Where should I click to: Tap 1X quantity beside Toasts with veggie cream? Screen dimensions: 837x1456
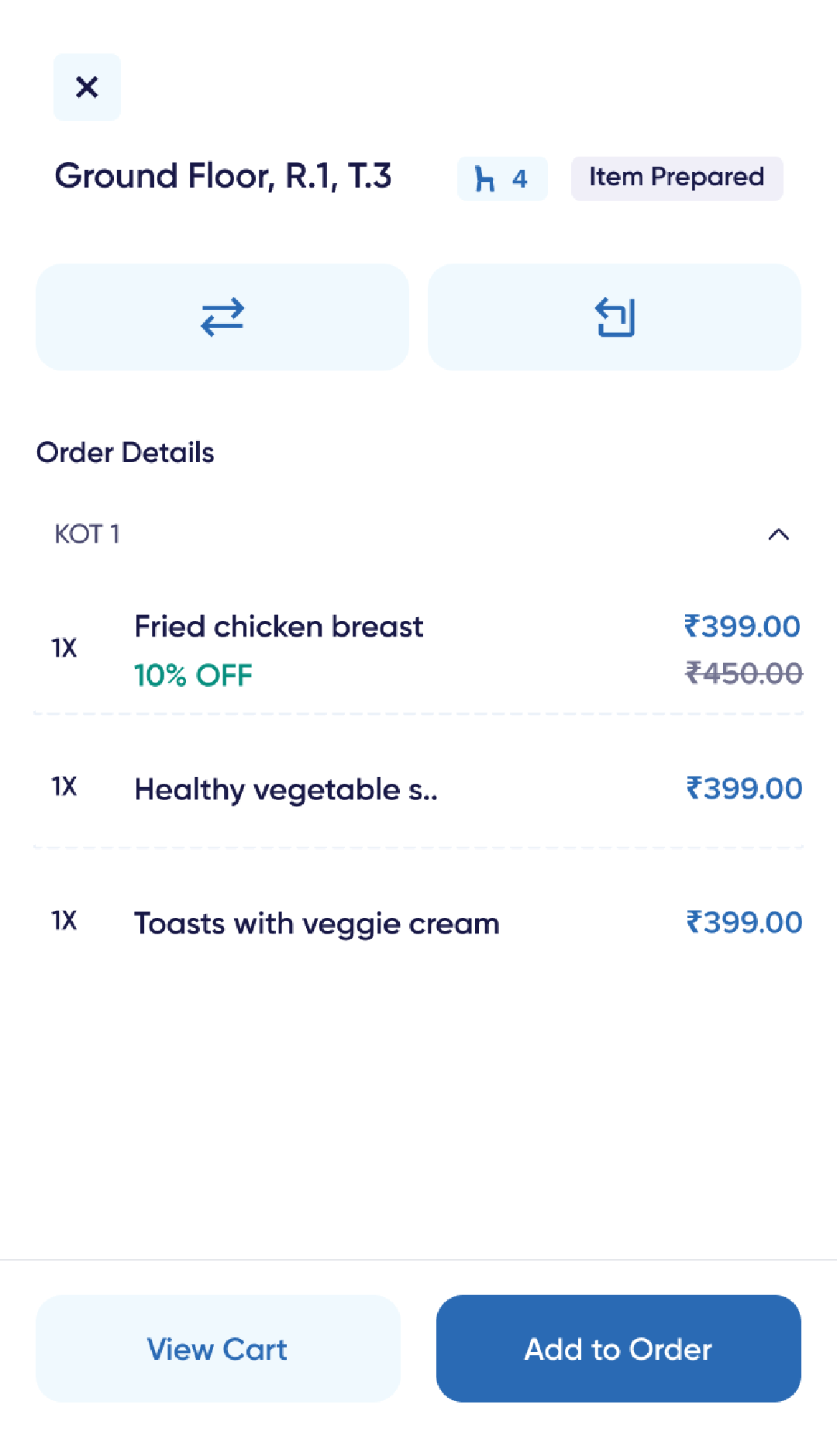pyautogui.click(x=64, y=921)
